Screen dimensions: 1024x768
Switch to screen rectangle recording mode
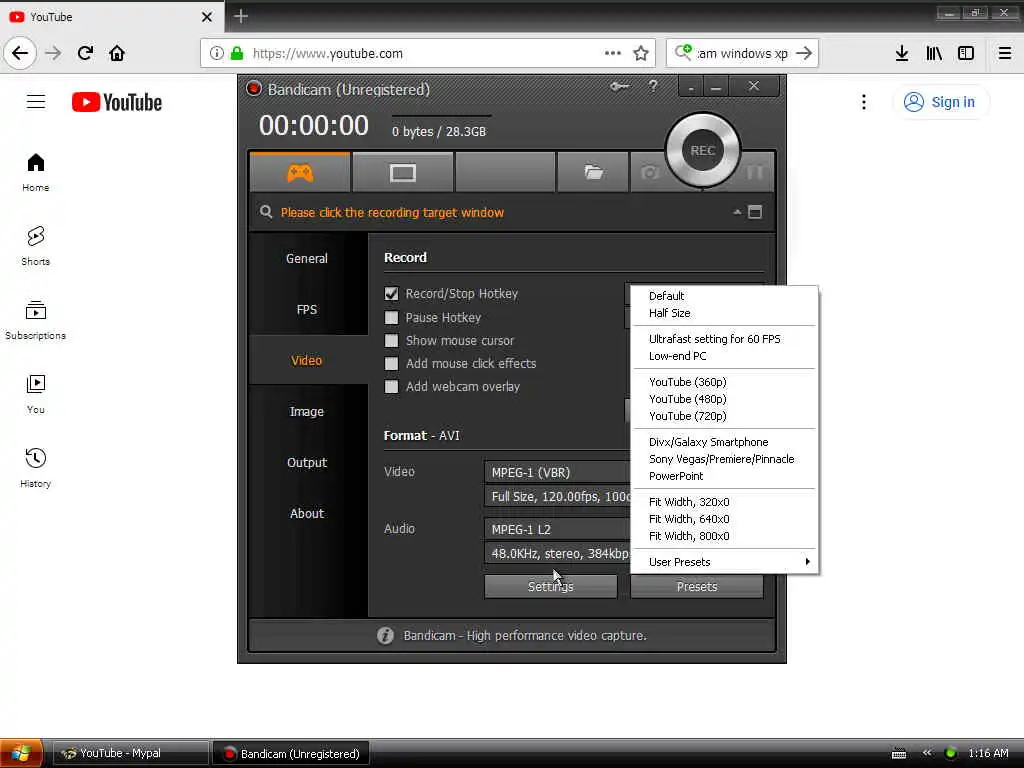coord(402,173)
